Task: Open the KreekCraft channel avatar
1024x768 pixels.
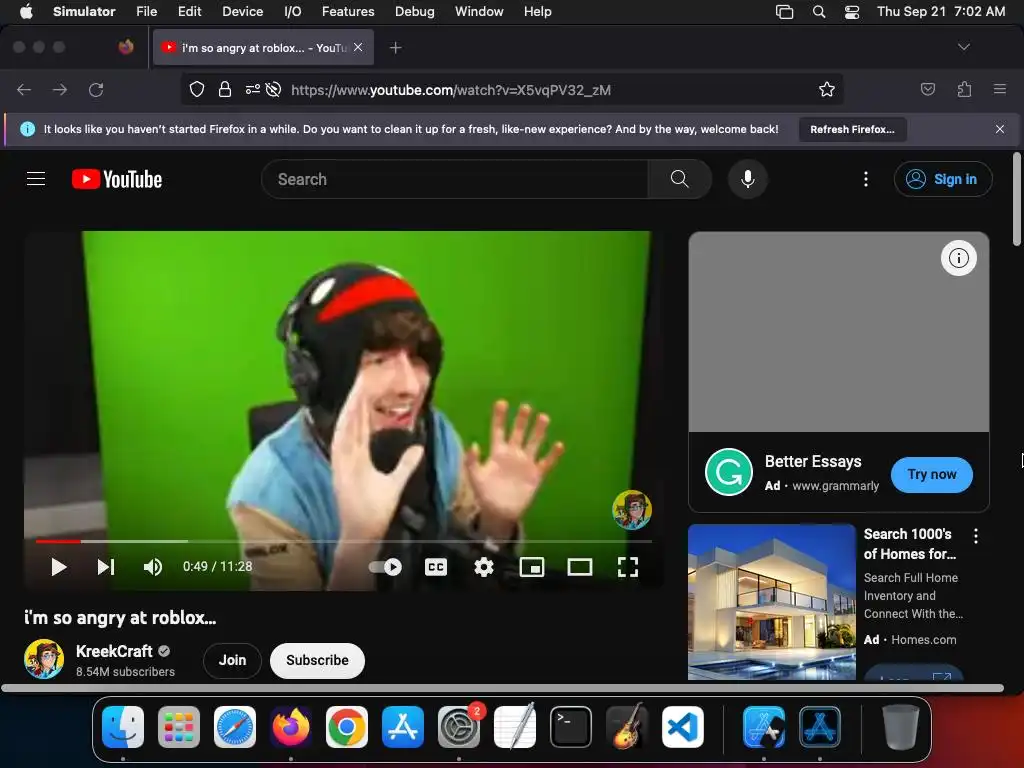Action: (44, 659)
